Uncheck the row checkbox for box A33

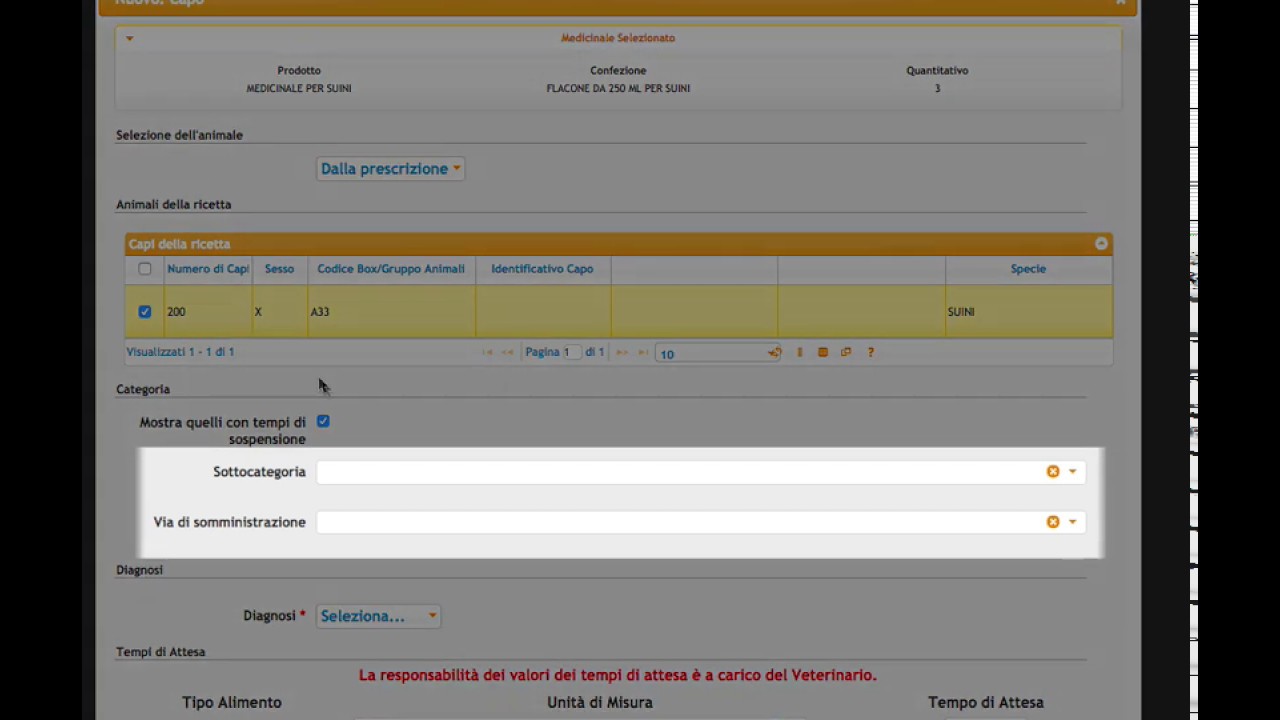(x=145, y=312)
